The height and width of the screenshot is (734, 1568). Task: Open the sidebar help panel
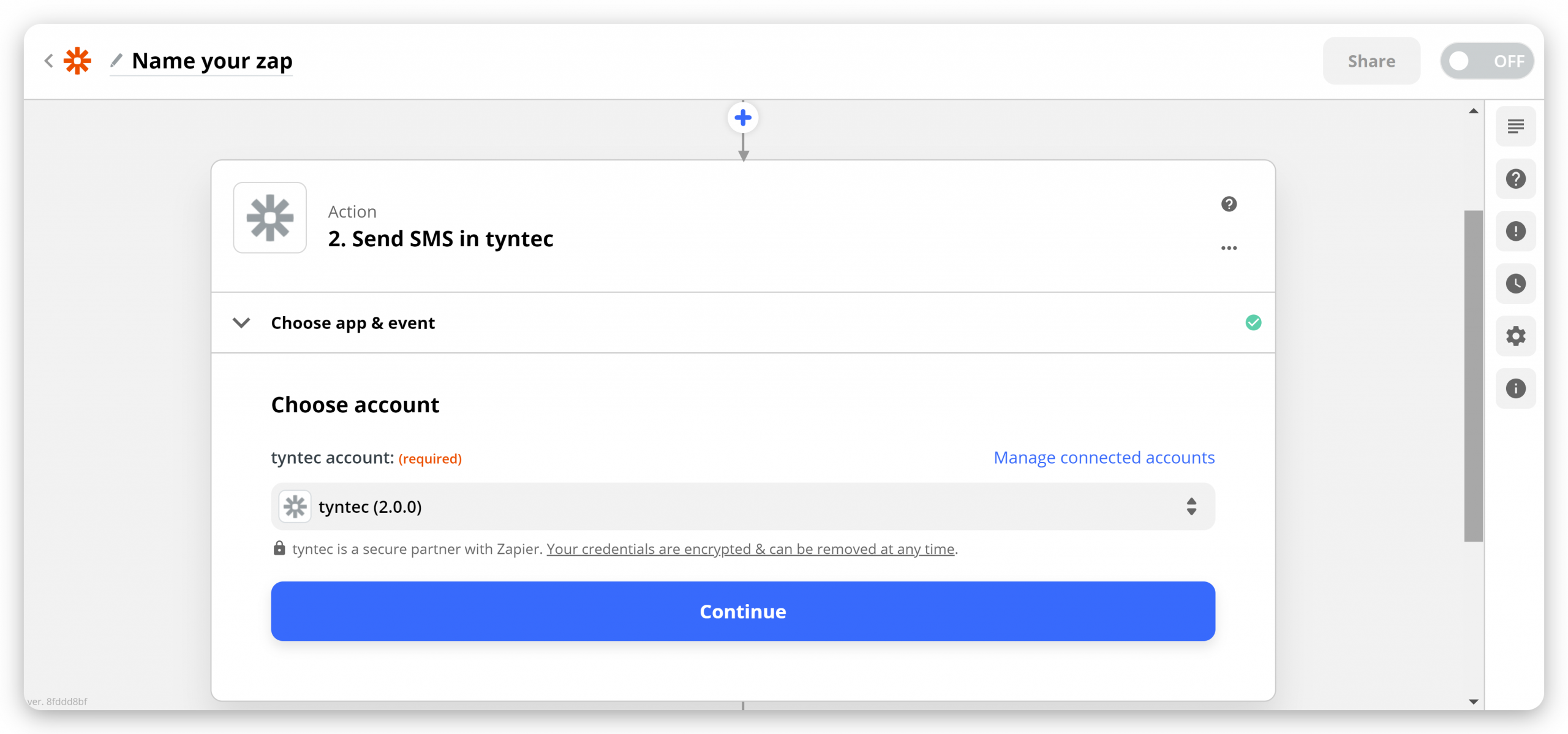pos(1516,179)
